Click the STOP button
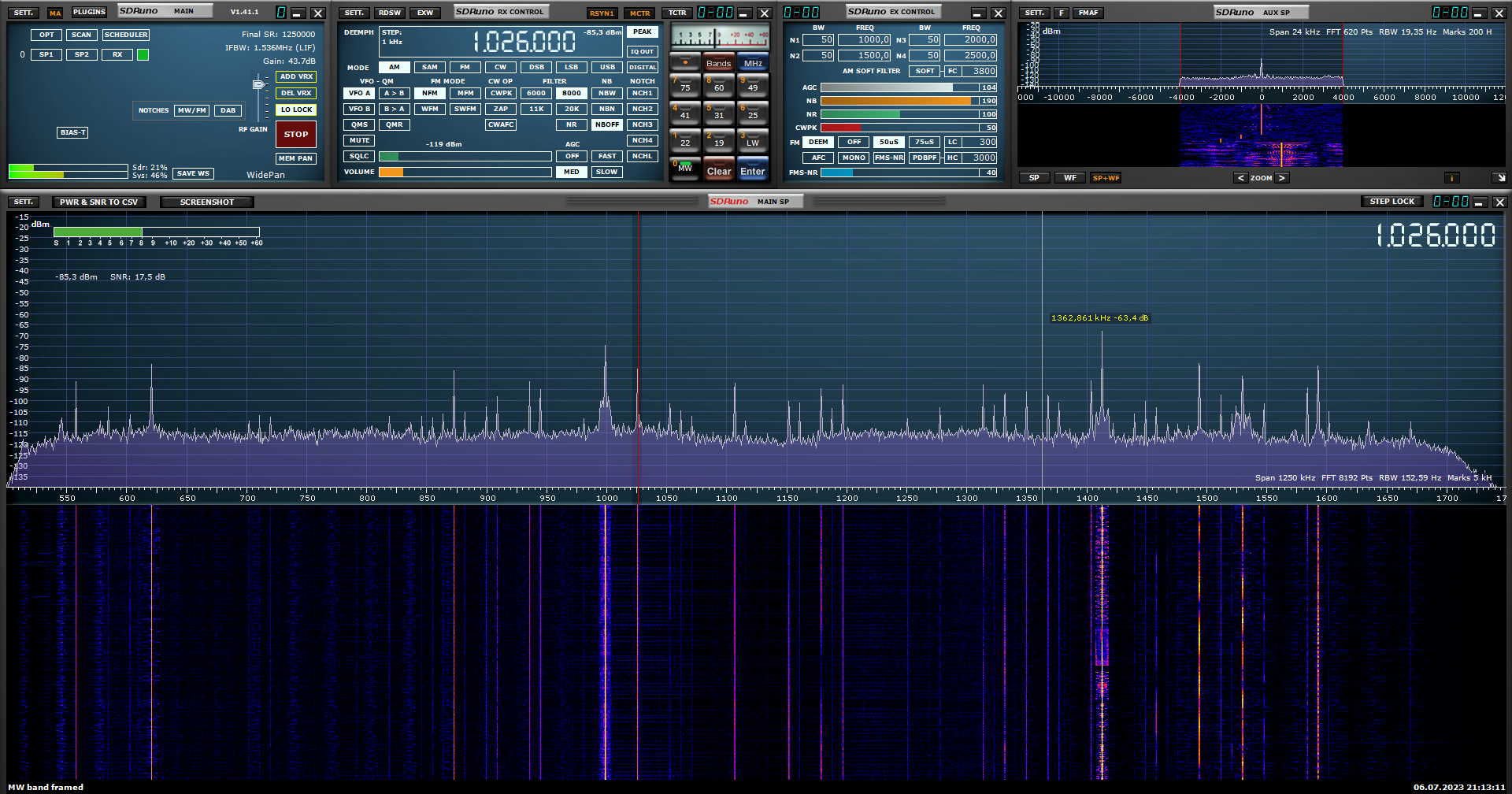Screen dimensions: 1512x794 (296, 135)
